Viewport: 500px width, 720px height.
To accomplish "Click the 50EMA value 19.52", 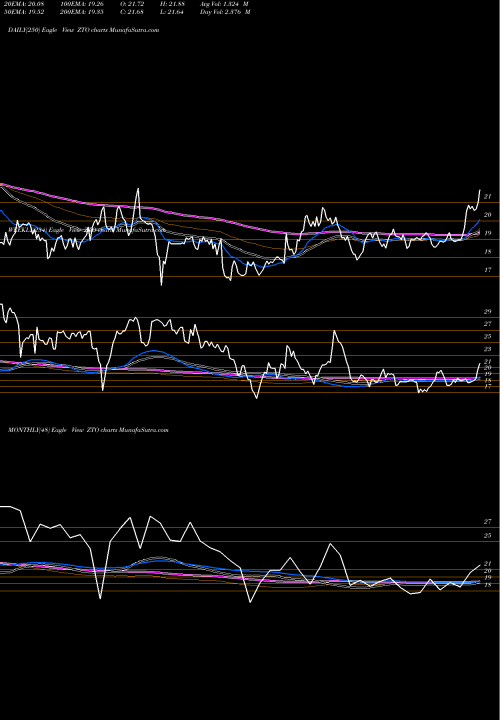I will 22,12.
